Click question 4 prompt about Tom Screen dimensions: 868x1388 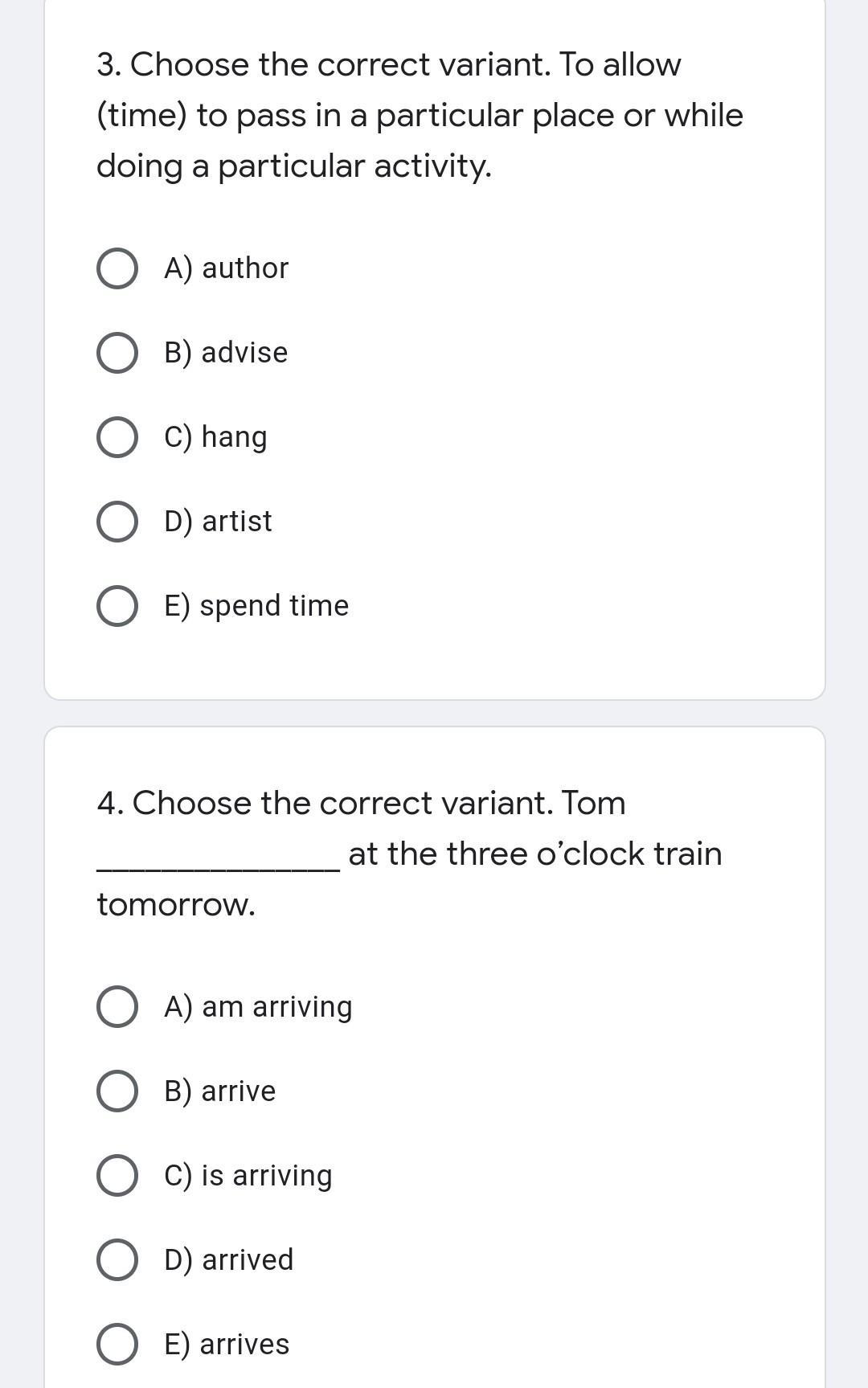(x=409, y=854)
